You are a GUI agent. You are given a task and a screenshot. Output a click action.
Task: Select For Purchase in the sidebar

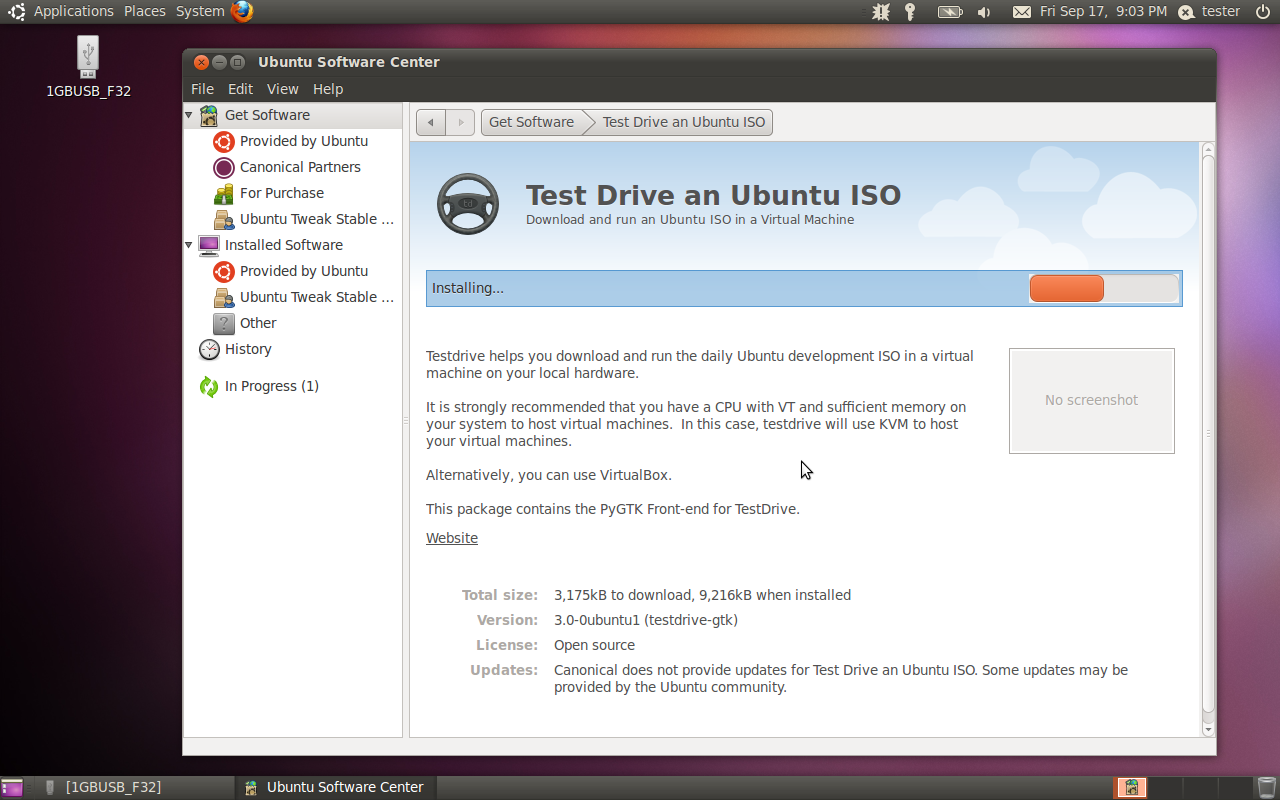282,193
